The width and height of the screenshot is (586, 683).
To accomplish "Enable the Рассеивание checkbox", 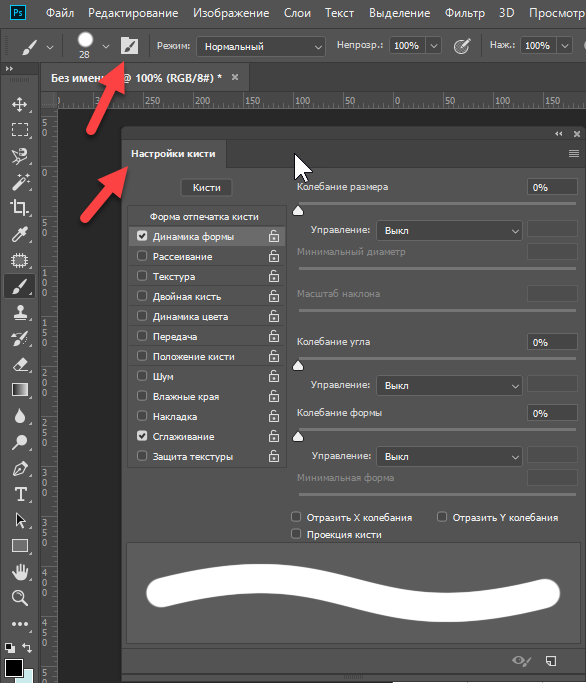I will click(x=142, y=256).
